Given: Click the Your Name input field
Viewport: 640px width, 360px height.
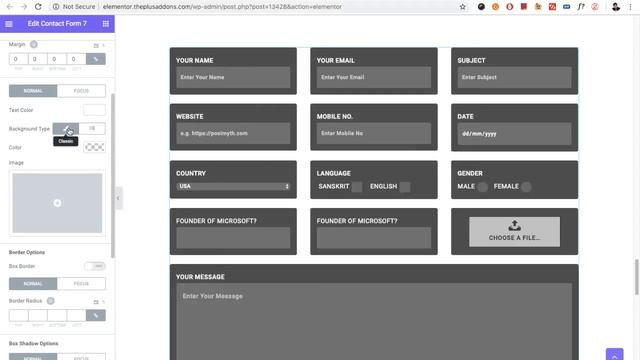Looking at the screenshot, I should point(233,77).
